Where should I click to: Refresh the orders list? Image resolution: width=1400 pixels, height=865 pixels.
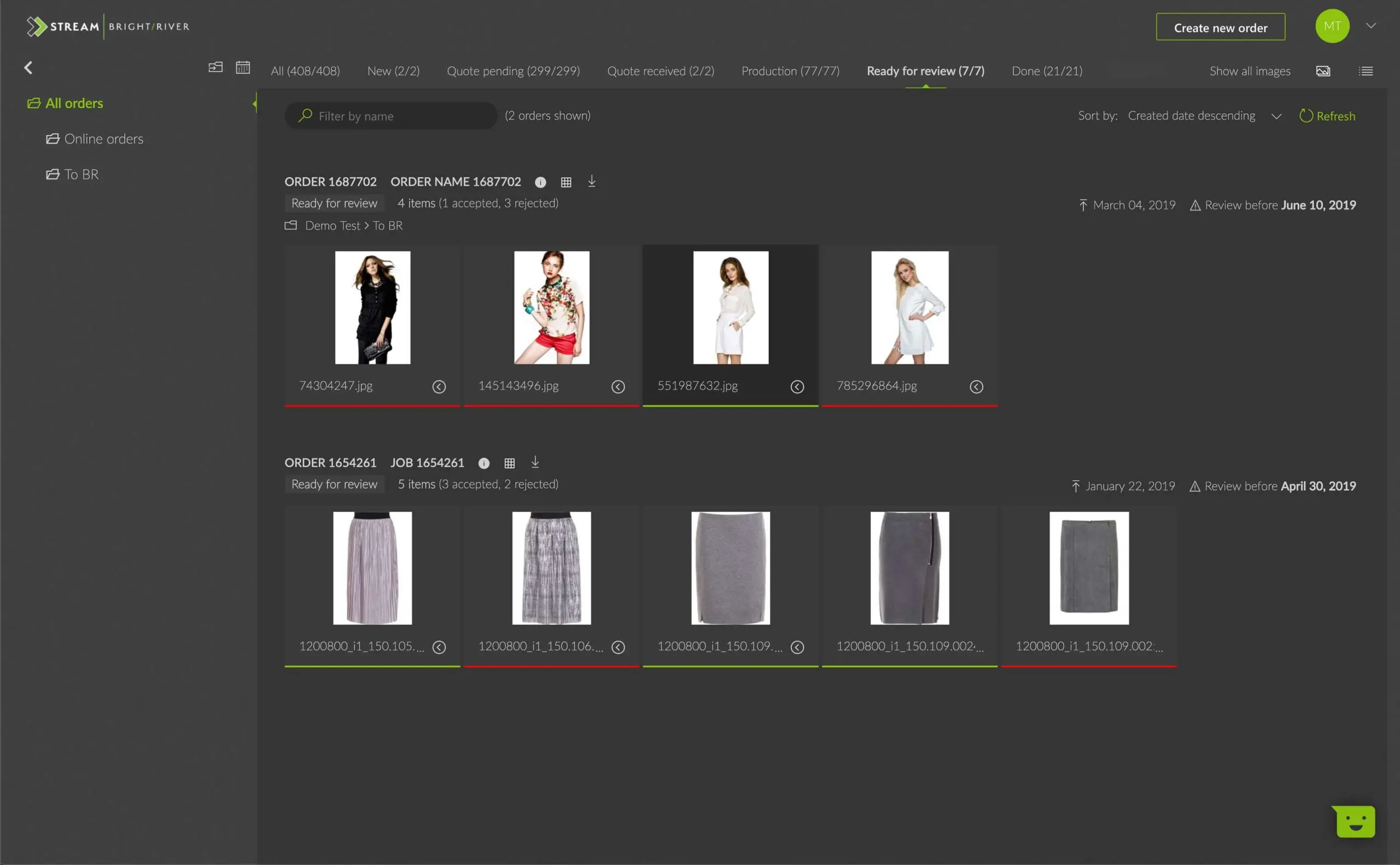(1327, 116)
